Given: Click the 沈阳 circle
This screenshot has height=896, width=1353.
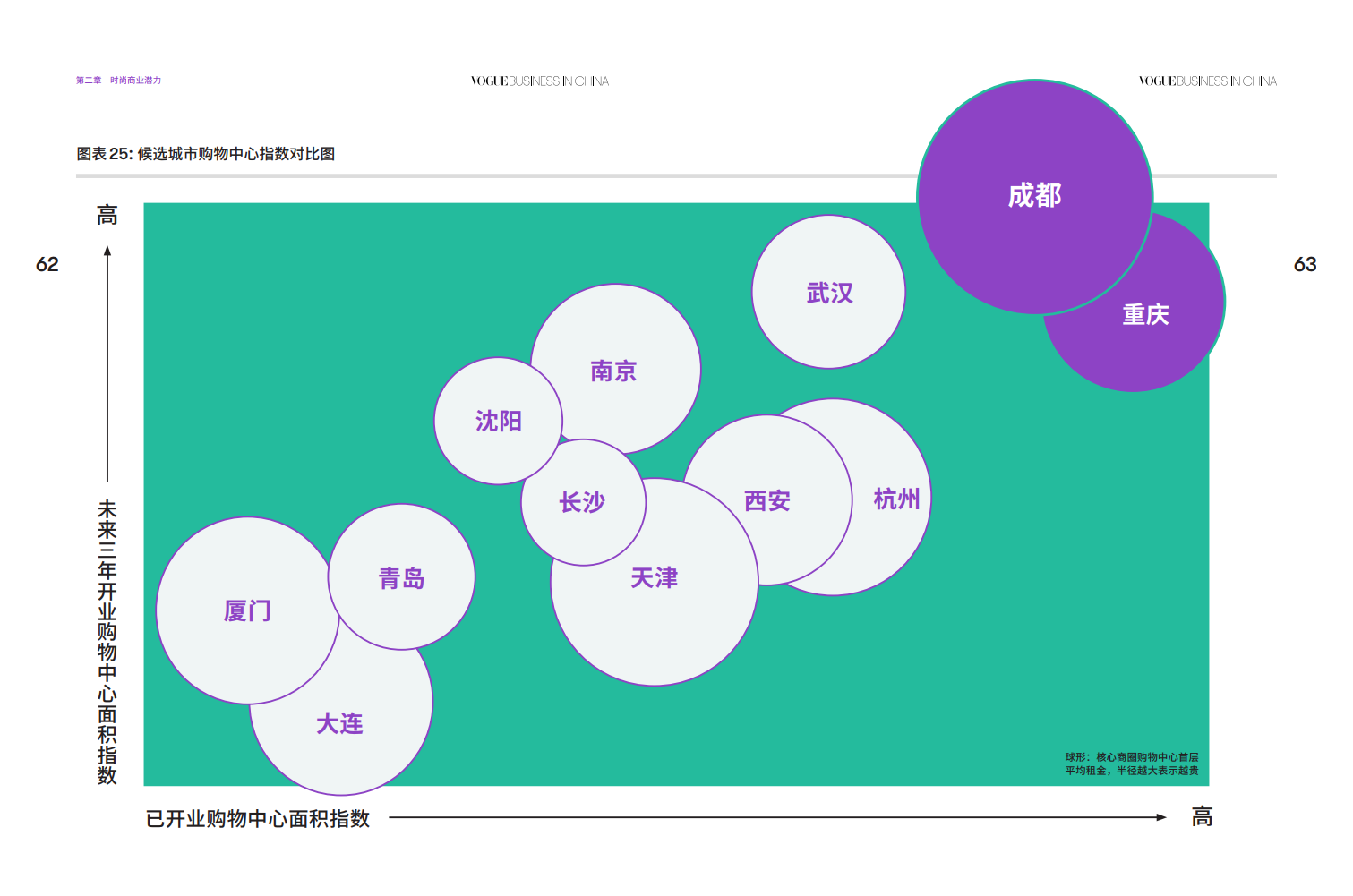Looking at the screenshot, I should click(x=498, y=421).
